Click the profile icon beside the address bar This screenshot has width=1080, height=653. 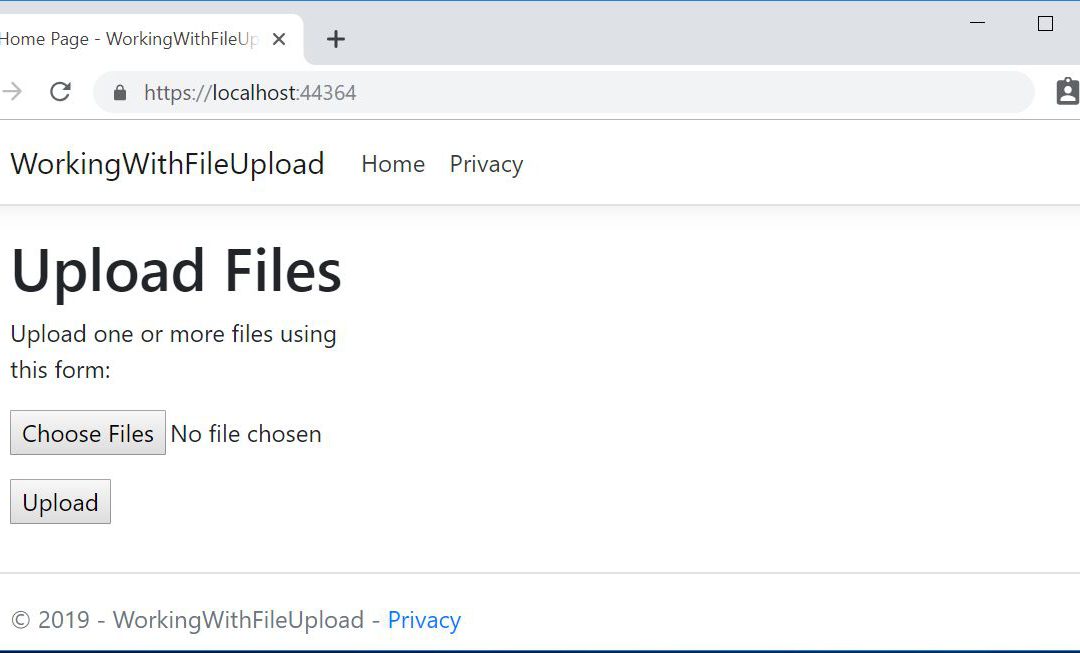(x=1067, y=93)
